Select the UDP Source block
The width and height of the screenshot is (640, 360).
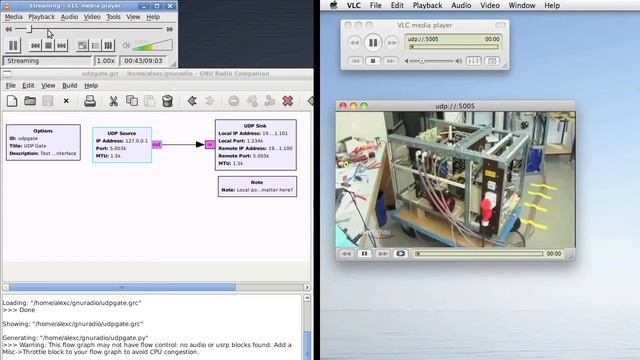122,145
